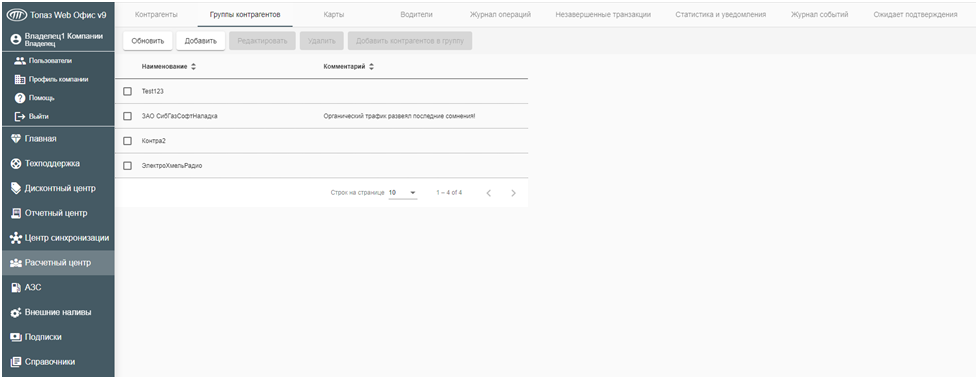Sort by Наименование using its arrow icon
Viewport: 978px width, 379px height.
click(193, 66)
